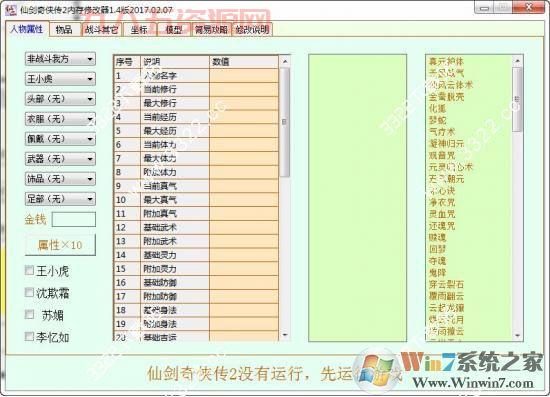Image resolution: width=550 pixels, height=397 pixels.
Task: Select 还魂咒 in the skill list
Action: (442, 226)
